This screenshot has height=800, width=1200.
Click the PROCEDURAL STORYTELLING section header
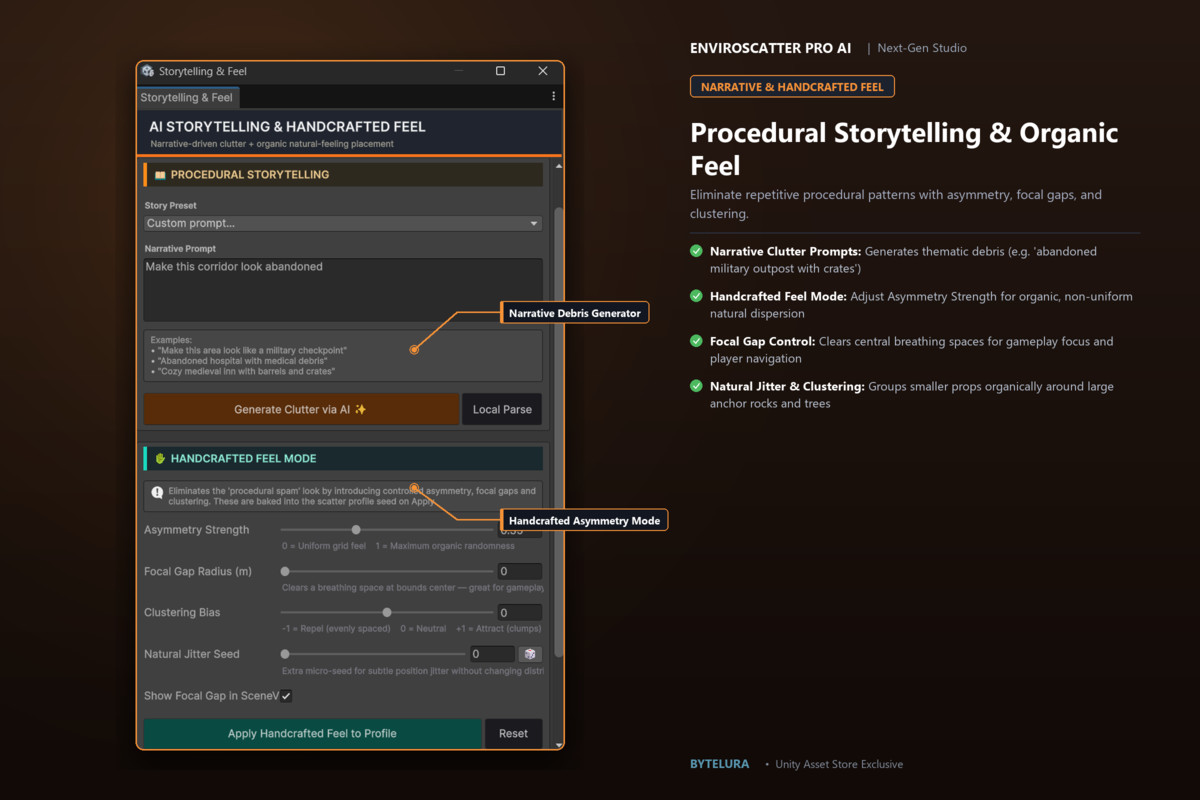tap(343, 175)
